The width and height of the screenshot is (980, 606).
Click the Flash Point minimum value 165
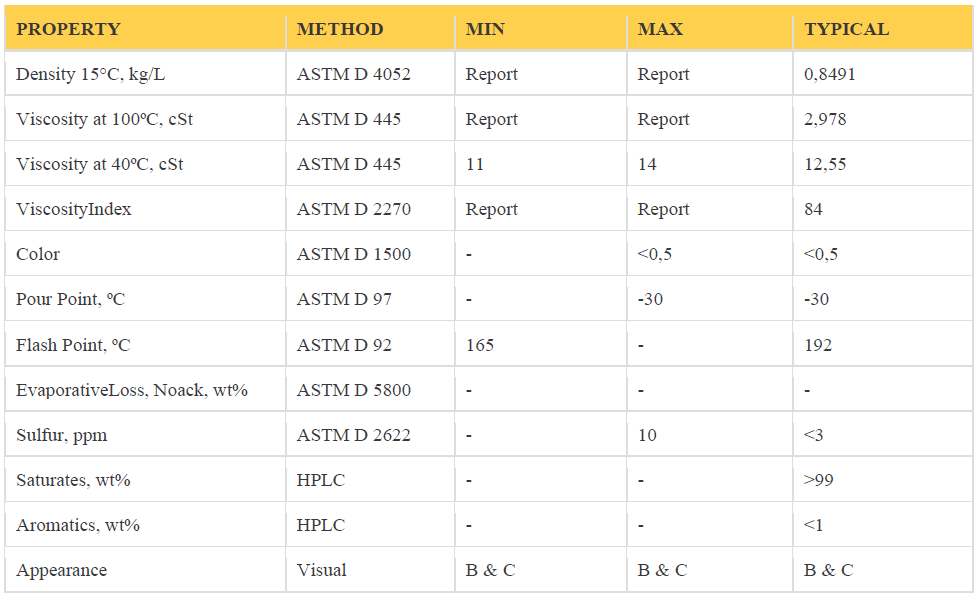[480, 345]
